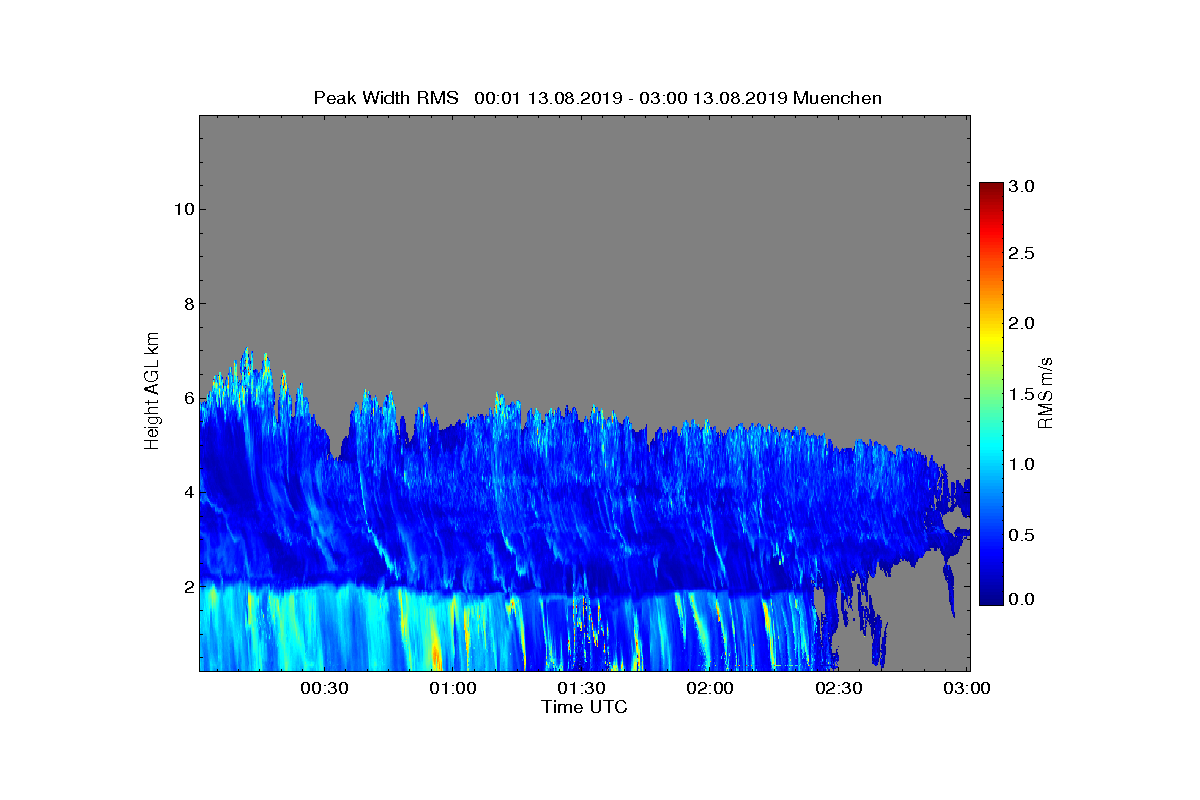
Task: Click the colorbar value 0.5
Action: pyautogui.click(x=1021, y=535)
